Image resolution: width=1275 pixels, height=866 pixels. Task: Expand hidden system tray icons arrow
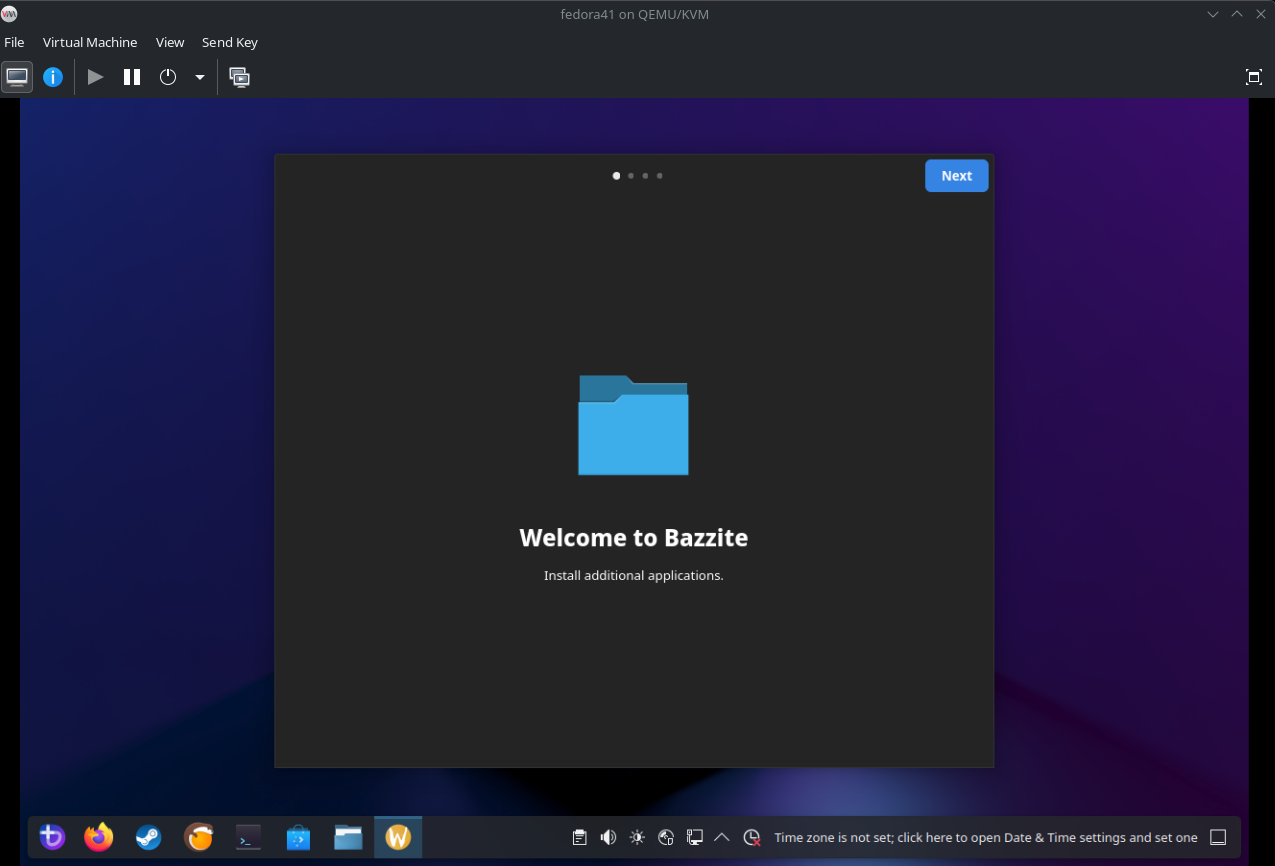point(722,837)
